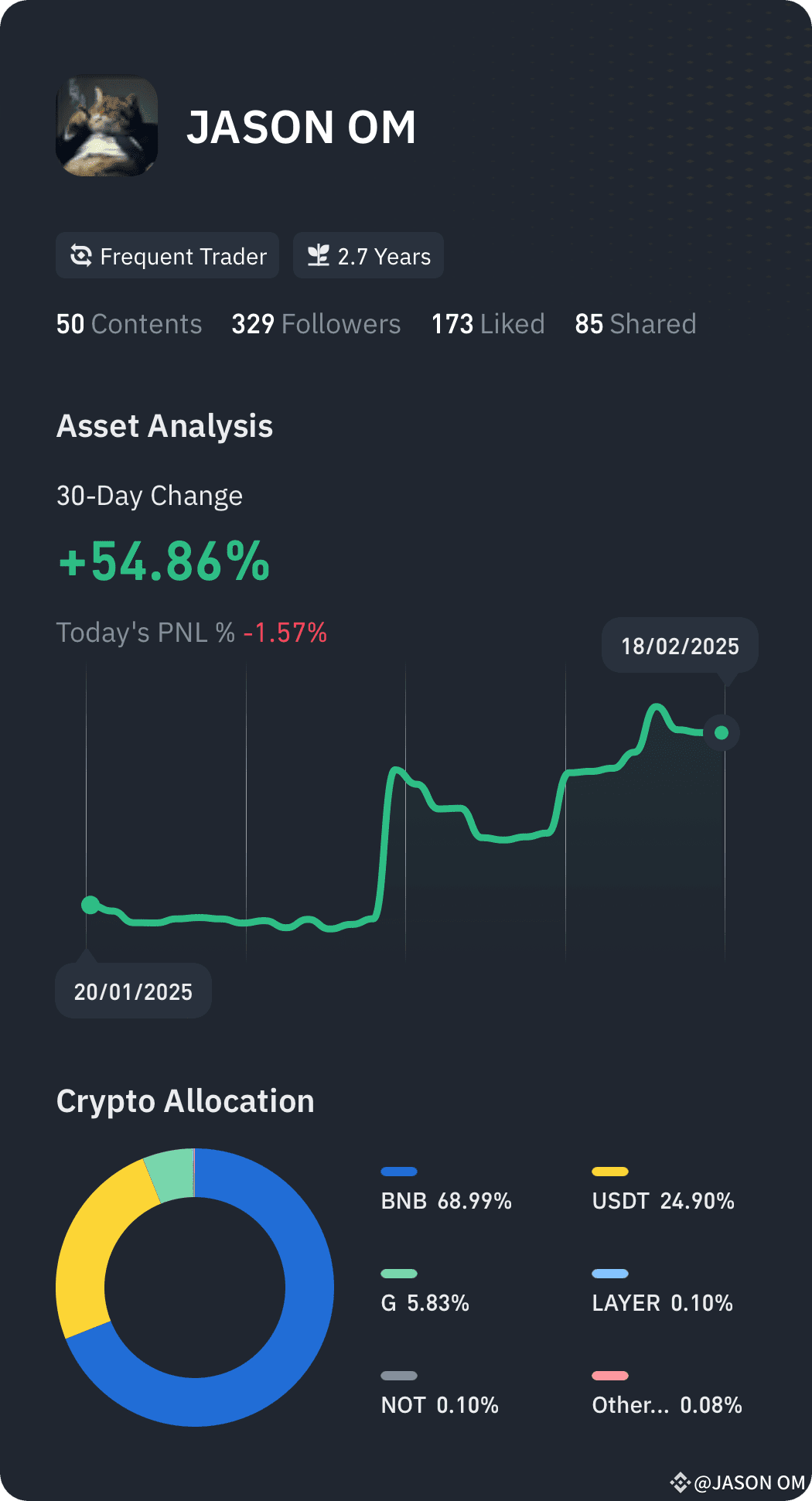Image resolution: width=812 pixels, height=1501 pixels.
Task: Toggle the 2.7 Years experience badge
Action: coord(368,255)
